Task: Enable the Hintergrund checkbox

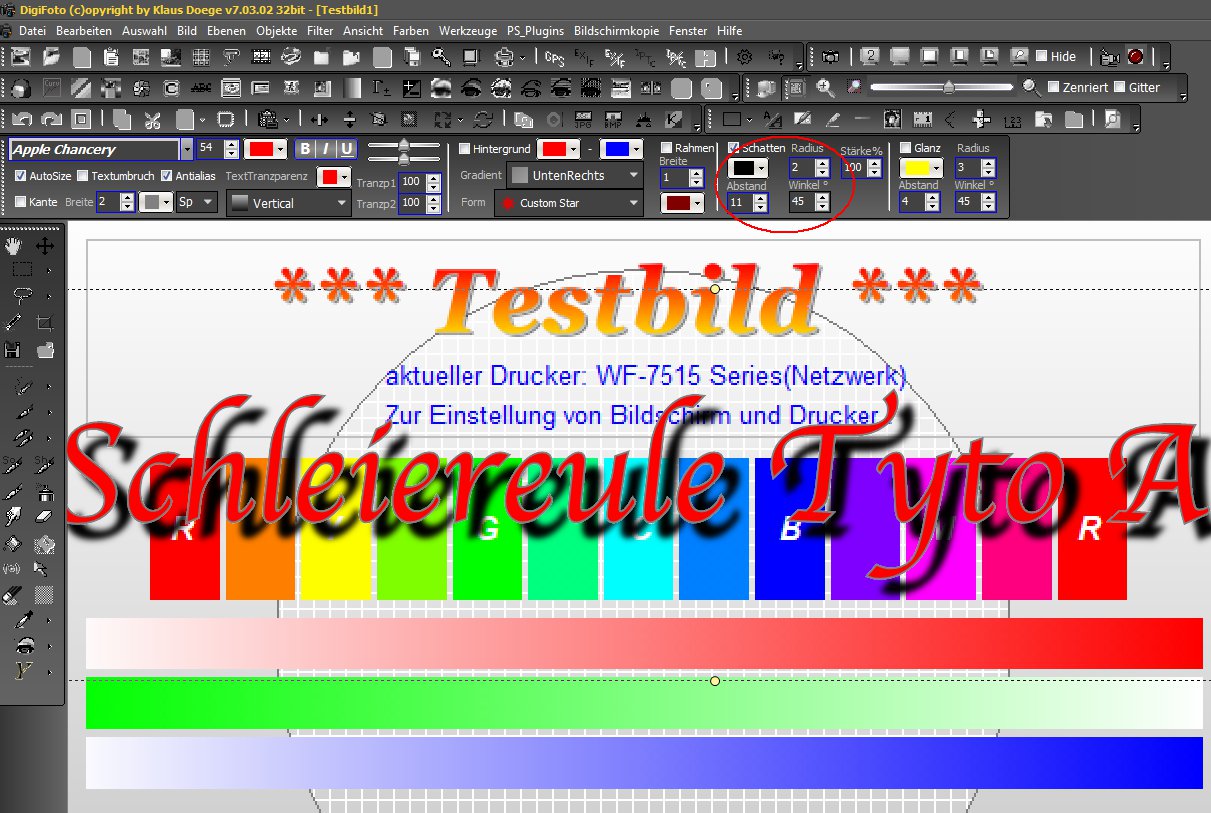Action: [x=464, y=148]
